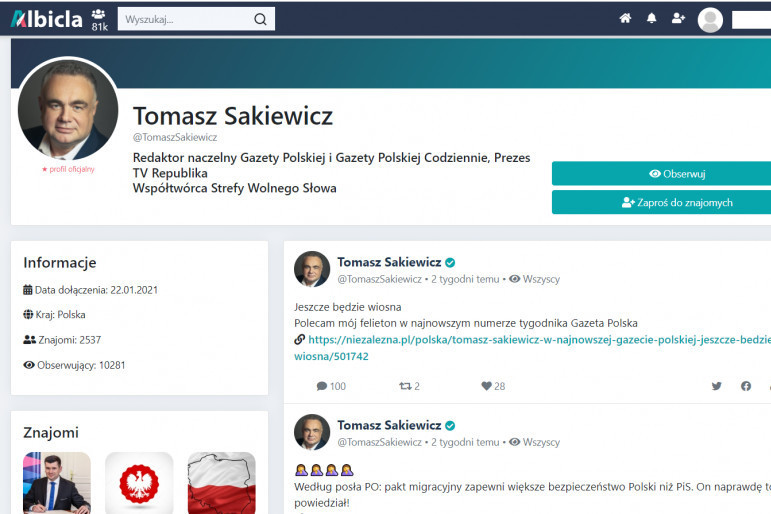The width and height of the screenshot is (771, 514).
Task: Type in the Wyszukaj search field
Action: pyautogui.click(x=186, y=19)
